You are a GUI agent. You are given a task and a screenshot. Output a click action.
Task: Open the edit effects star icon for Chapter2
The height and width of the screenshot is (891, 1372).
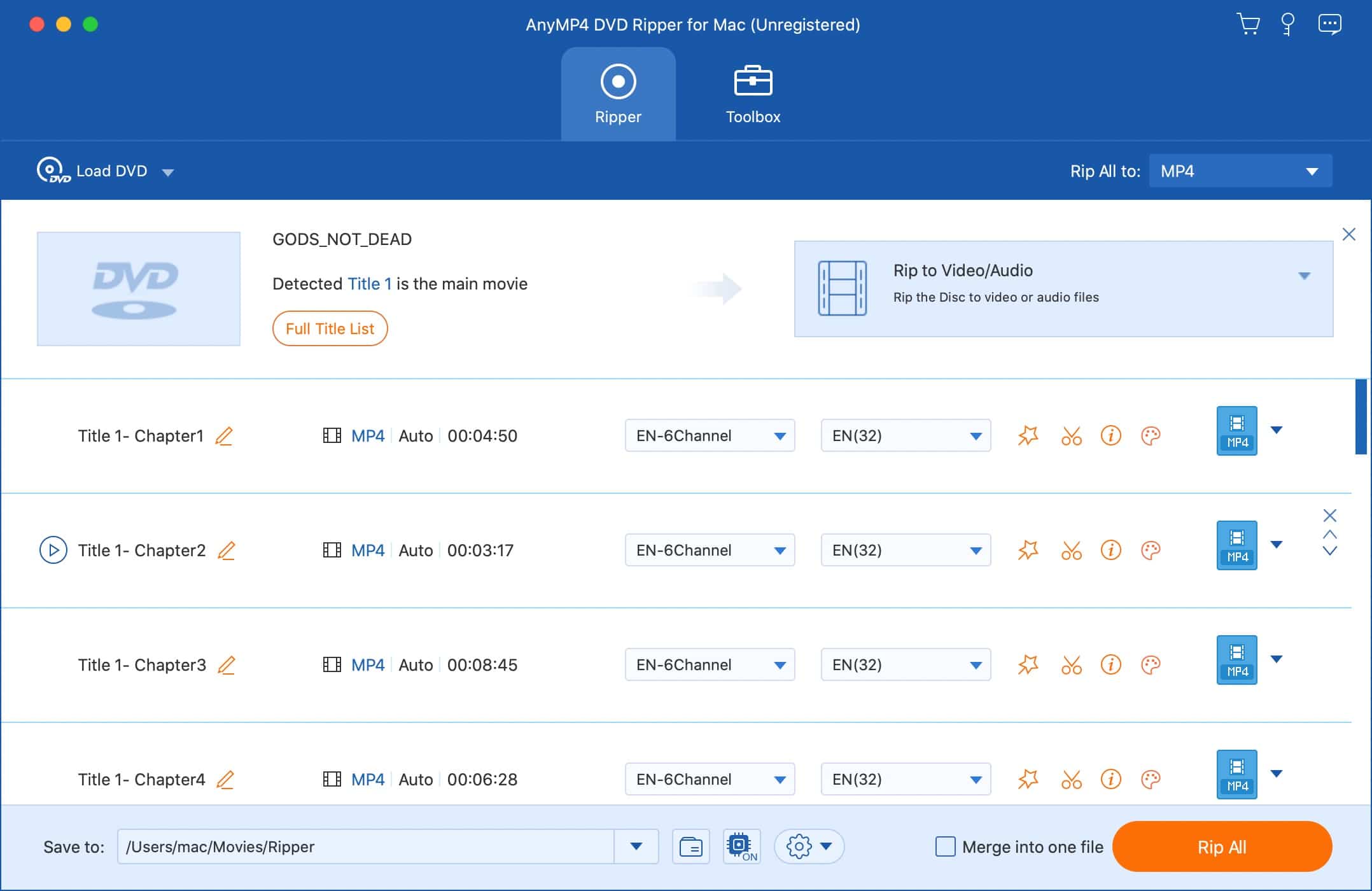pyautogui.click(x=1028, y=551)
